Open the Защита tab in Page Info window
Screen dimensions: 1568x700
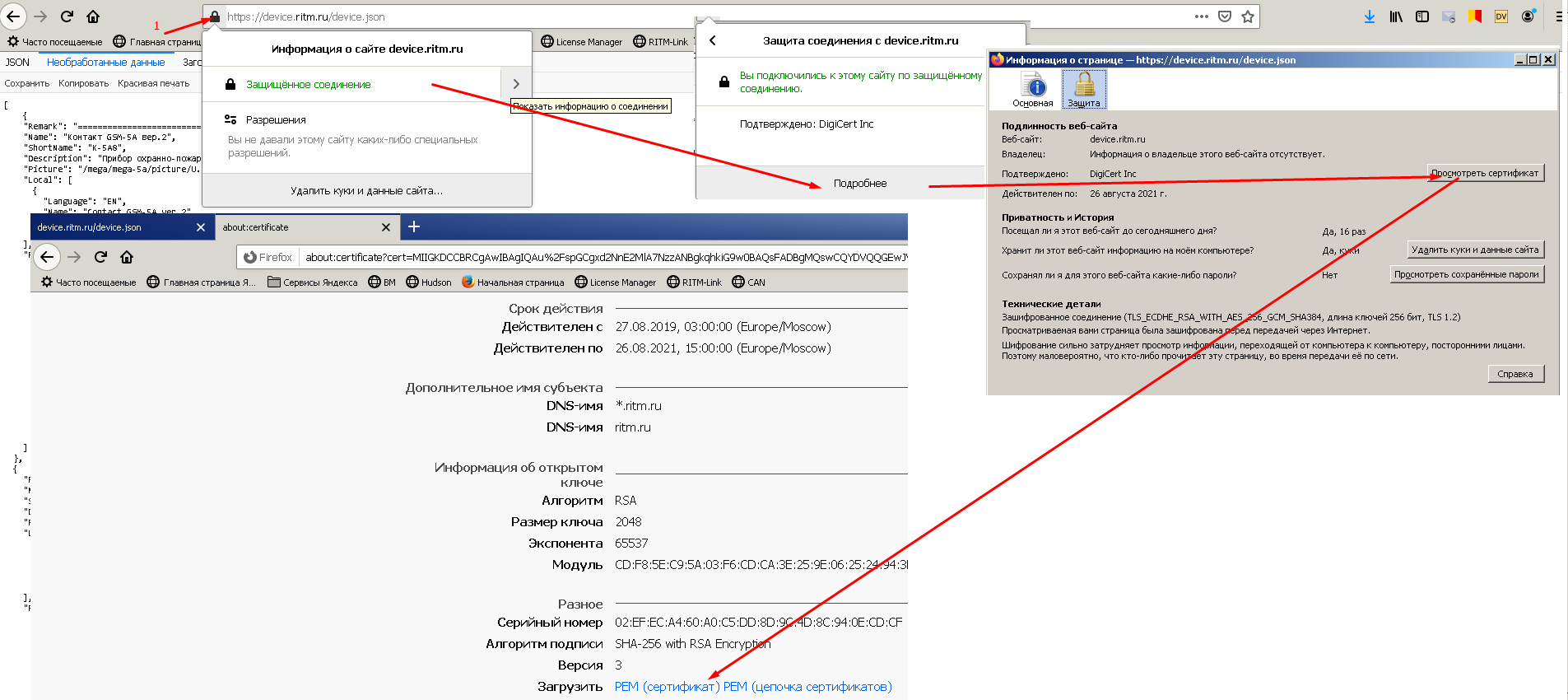coord(1084,90)
